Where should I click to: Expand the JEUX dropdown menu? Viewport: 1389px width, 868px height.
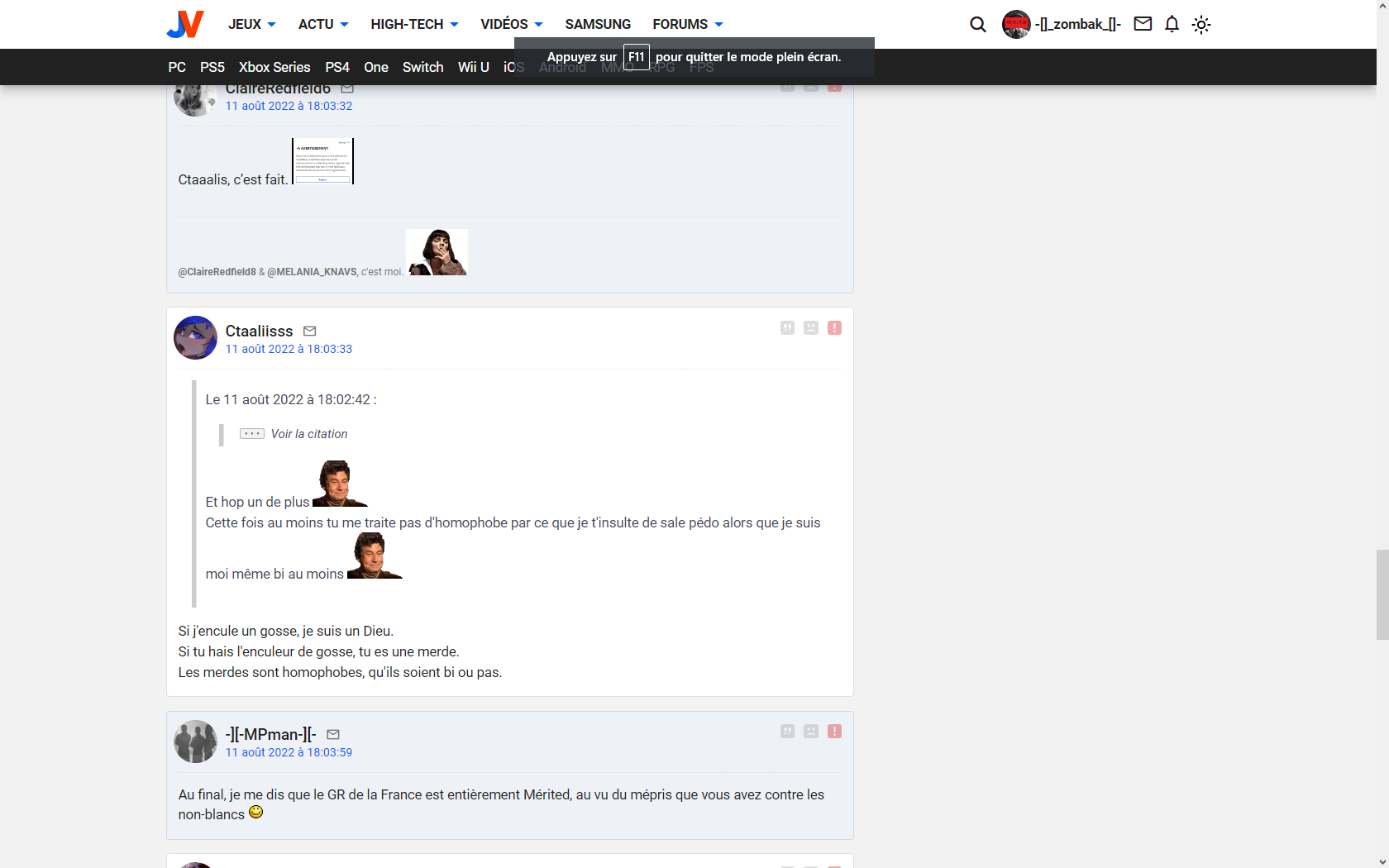tap(252, 24)
